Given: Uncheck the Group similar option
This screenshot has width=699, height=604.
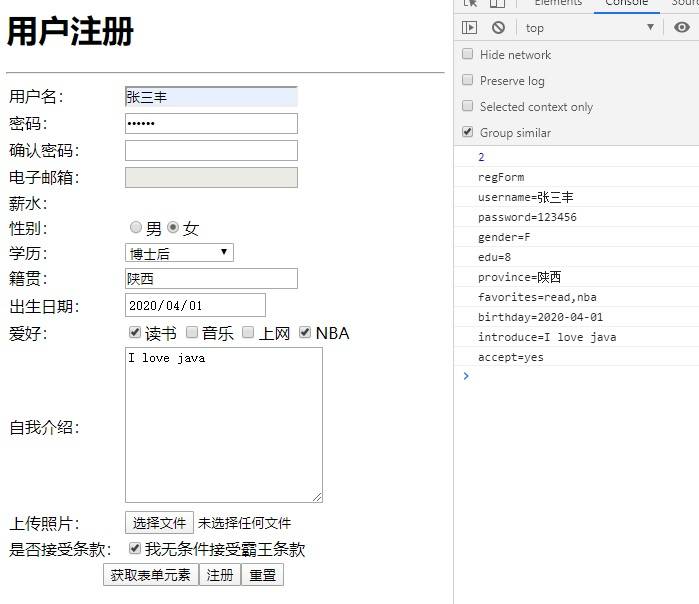Looking at the screenshot, I should pyautogui.click(x=468, y=132).
